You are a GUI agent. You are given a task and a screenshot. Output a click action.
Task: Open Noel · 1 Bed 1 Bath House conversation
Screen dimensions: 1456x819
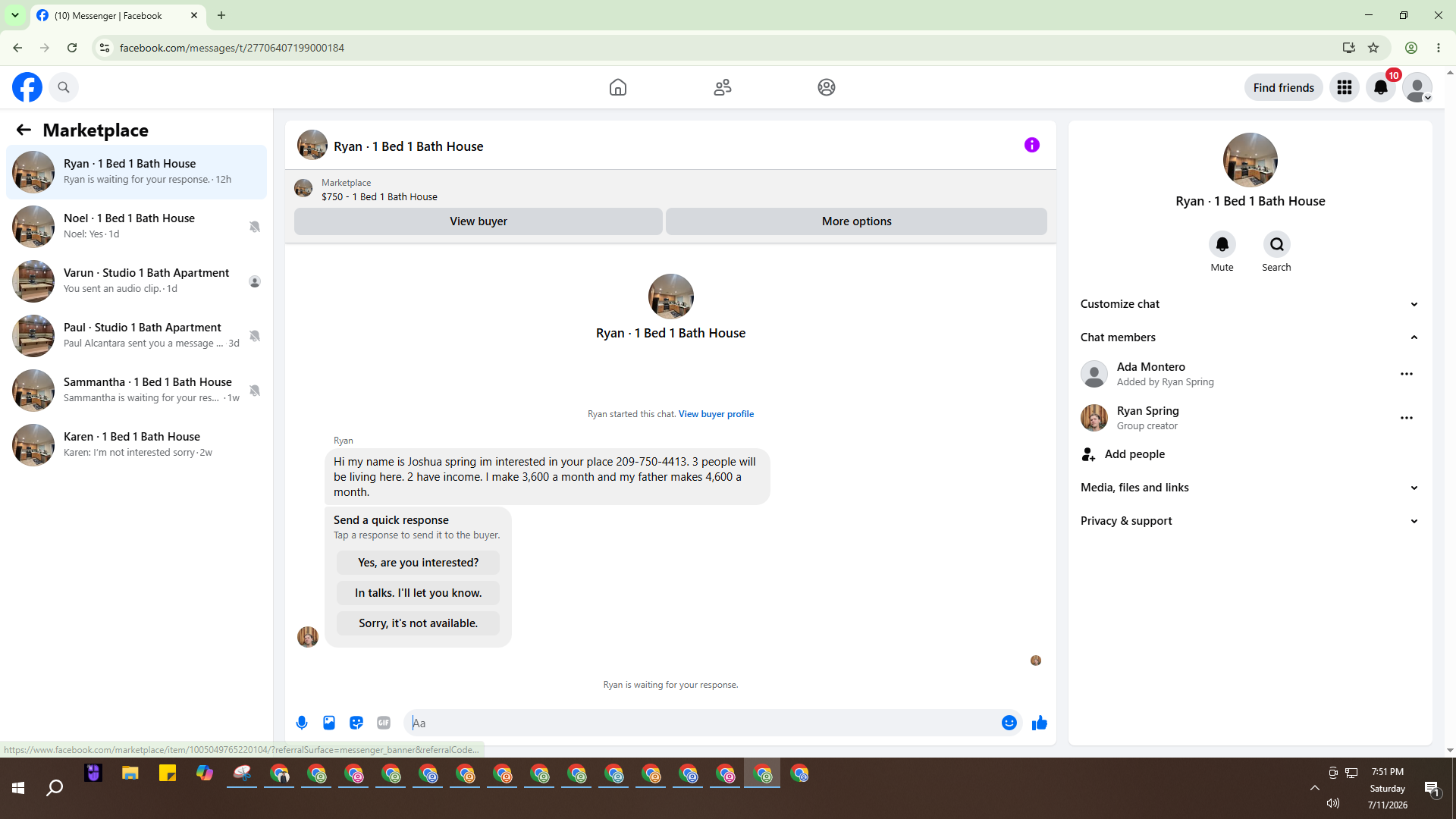click(136, 227)
